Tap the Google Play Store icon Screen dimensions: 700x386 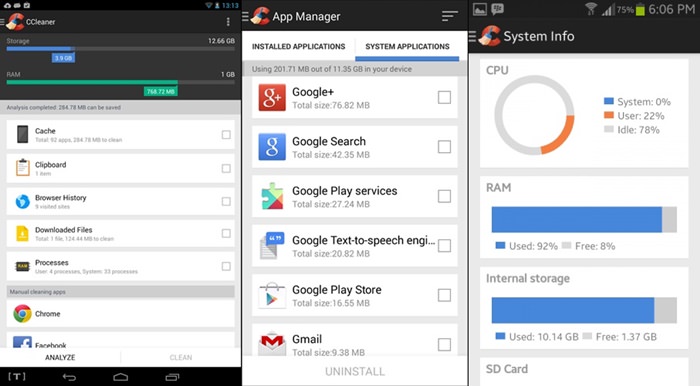point(272,295)
